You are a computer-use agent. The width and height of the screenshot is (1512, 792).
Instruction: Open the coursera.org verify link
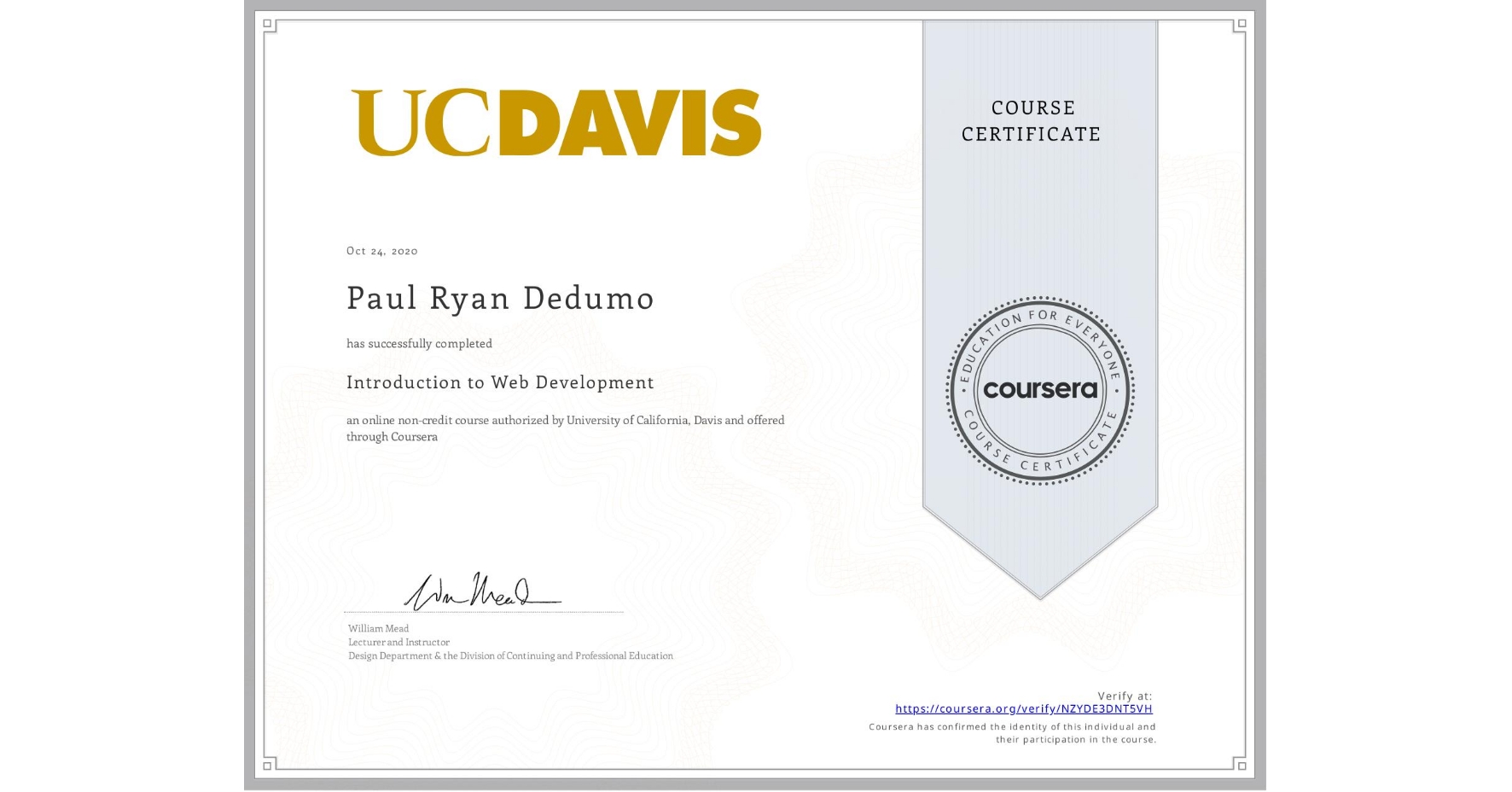(1023, 708)
